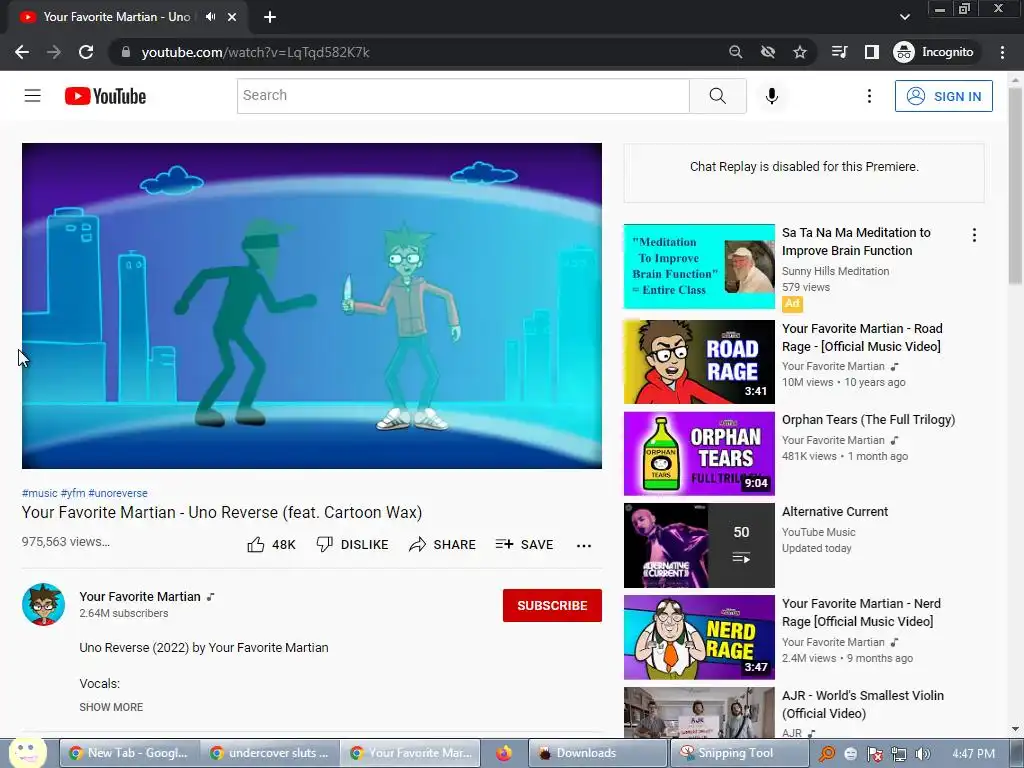This screenshot has width=1024, height=768.
Task: Click the video player to pause
Action: coord(312,306)
